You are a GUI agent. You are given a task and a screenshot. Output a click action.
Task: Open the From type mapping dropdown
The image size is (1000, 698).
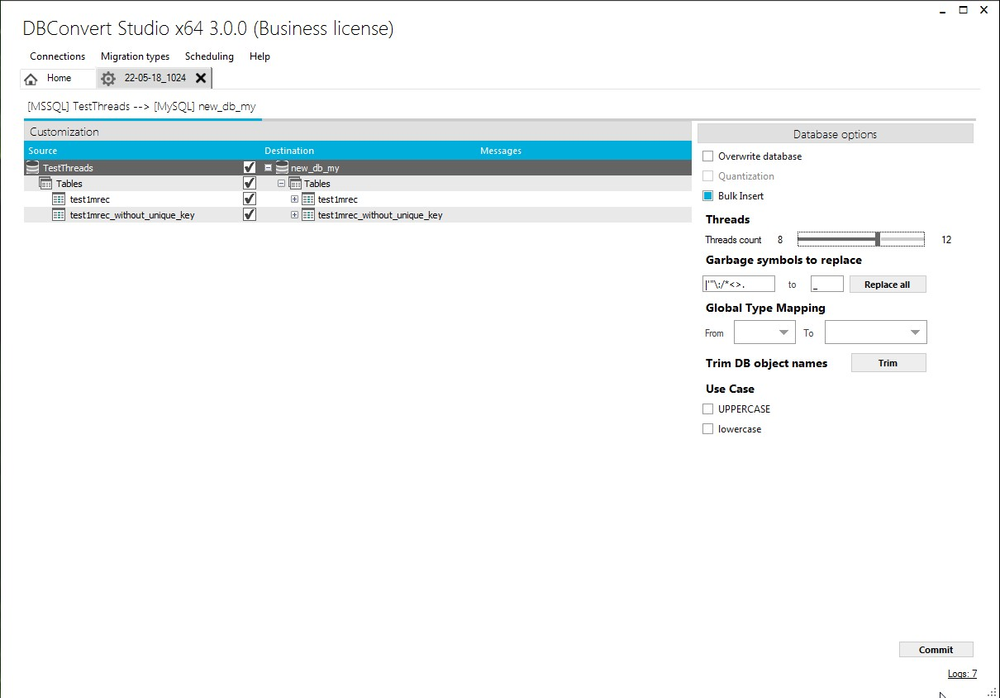[x=764, y=331]
